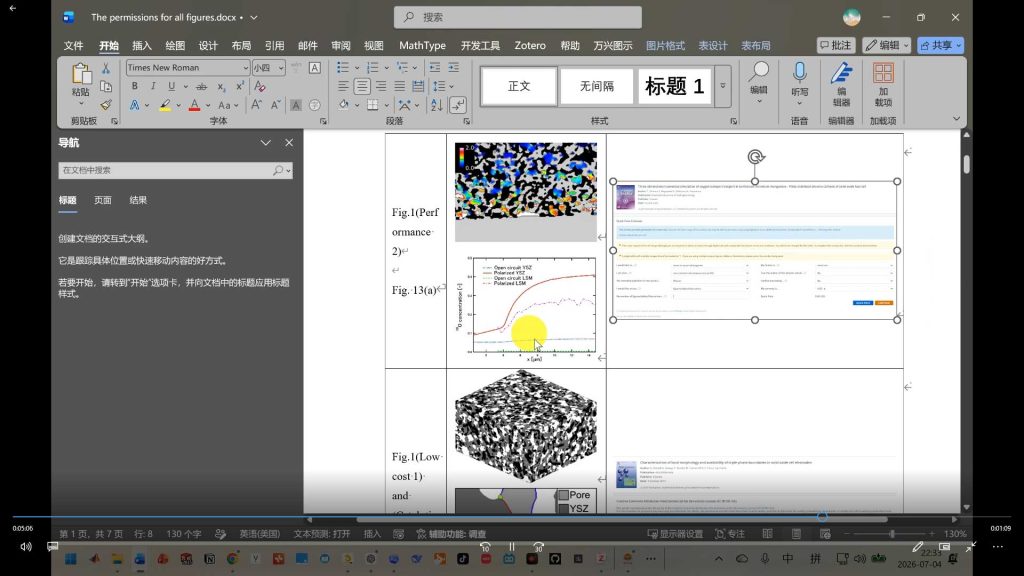Click the Bullets list icon
The height and width of the screenshot is (576, 1024).
point(343,67)
